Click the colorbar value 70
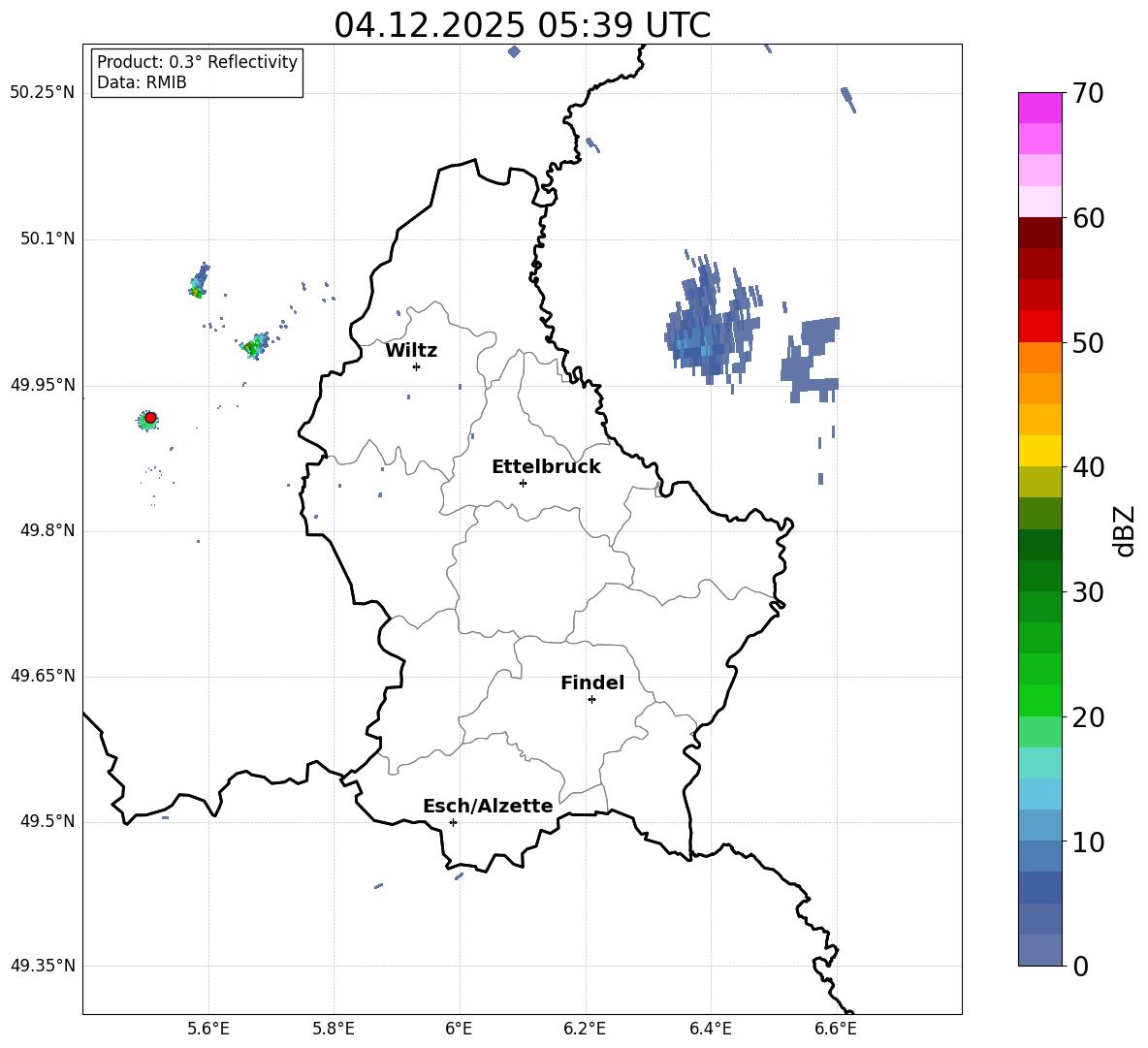This screenshot has width=1148, height=1048. [1088, 93]
